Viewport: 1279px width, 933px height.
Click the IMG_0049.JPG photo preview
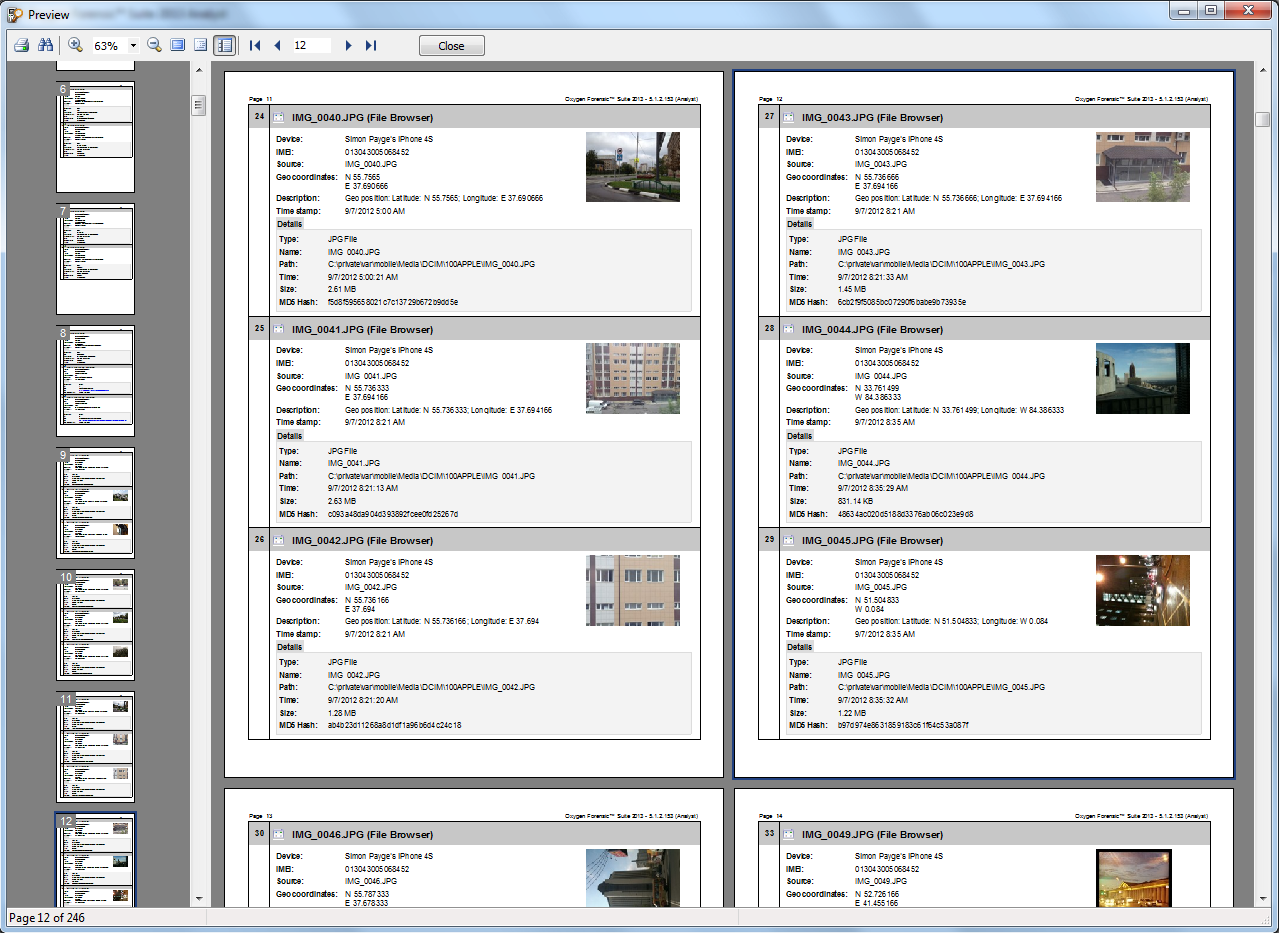pyautogui.click(x=1134, y=878)
